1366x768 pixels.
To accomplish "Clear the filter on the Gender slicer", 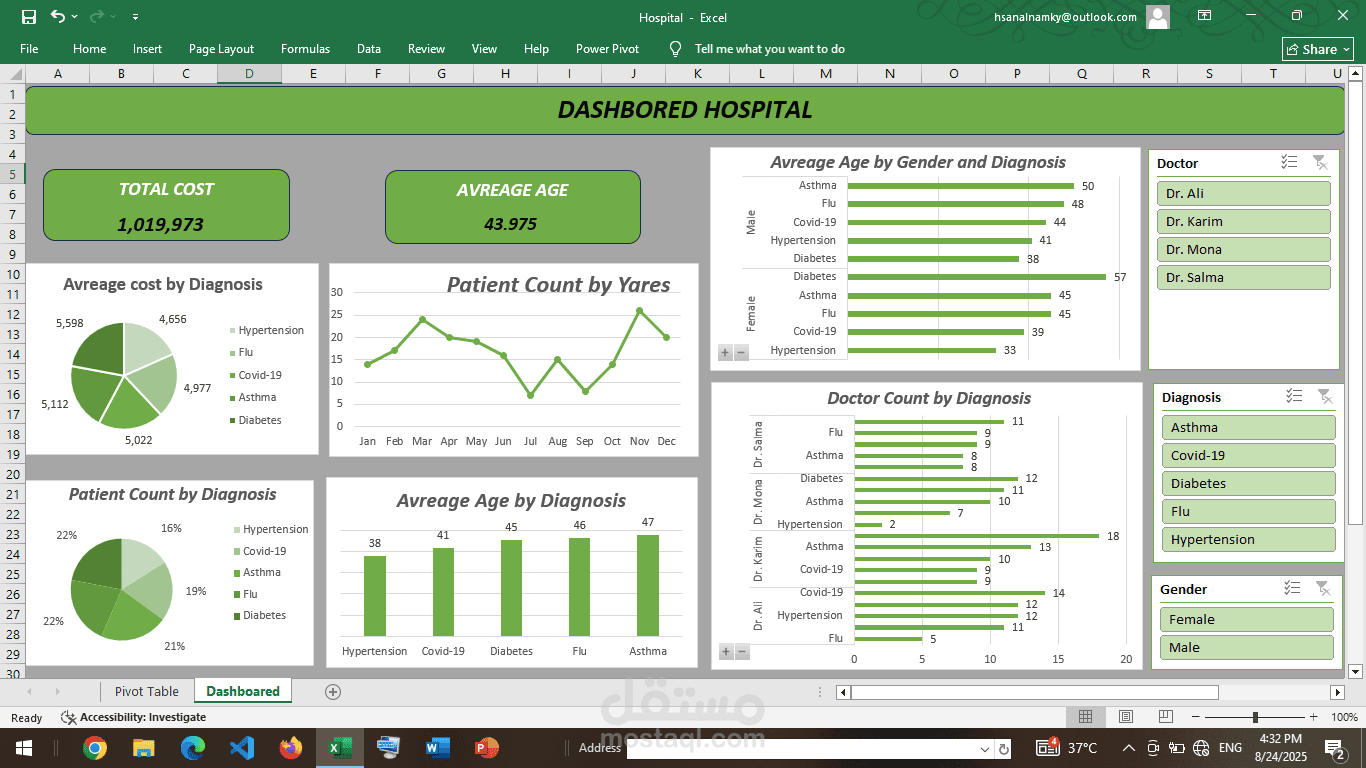I will click(1323, 588).
